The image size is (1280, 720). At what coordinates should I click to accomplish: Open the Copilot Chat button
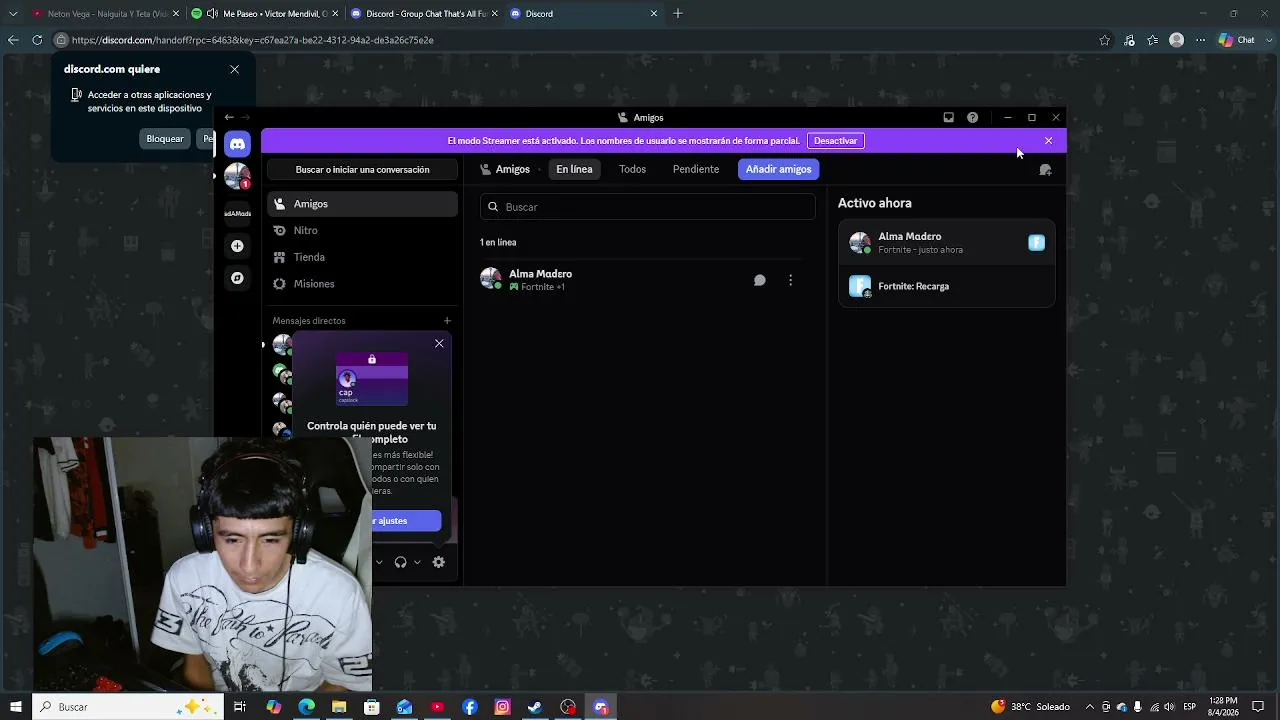click(1237, 40)
